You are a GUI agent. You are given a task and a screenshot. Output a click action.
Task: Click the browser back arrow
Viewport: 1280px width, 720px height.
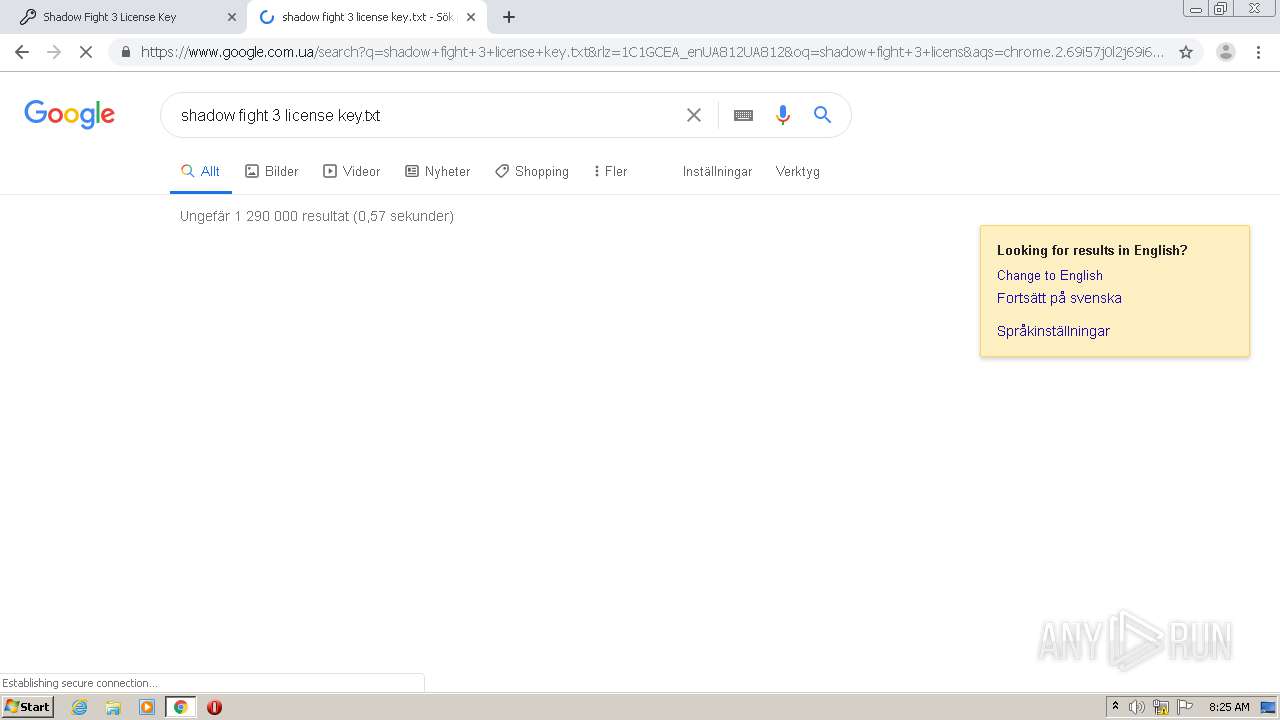point(22,52)
